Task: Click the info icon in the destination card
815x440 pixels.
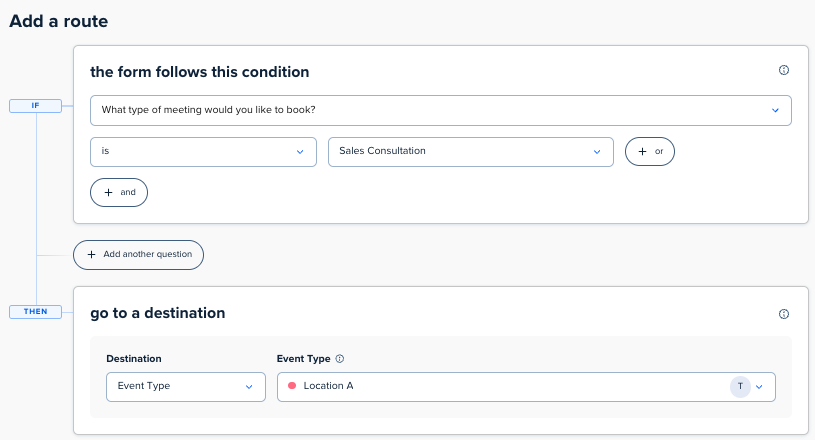Action: pyautogui.click(x=784, y=314)
